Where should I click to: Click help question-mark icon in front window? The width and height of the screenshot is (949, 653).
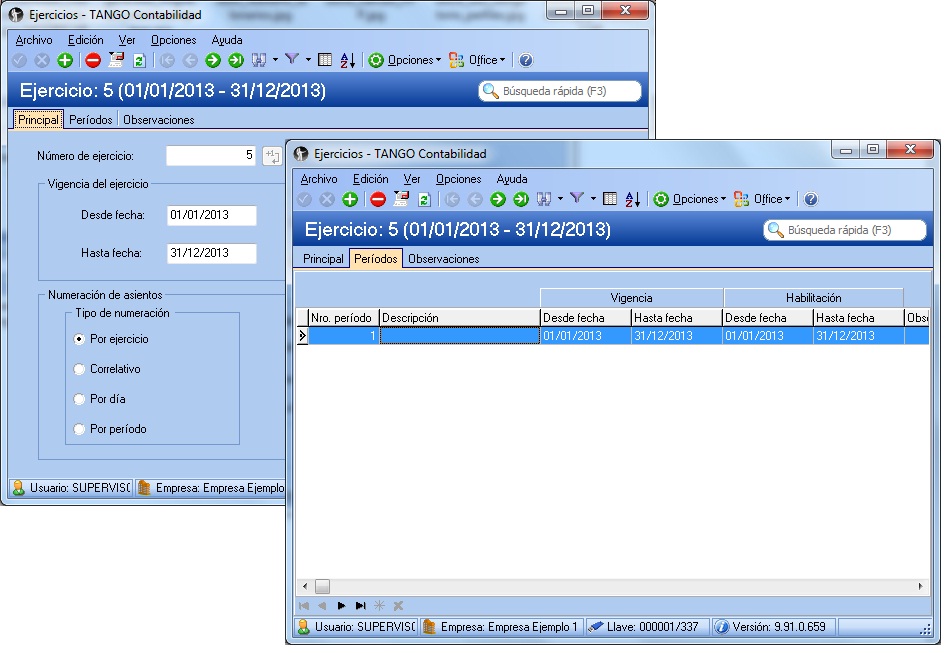click(811, 199)
